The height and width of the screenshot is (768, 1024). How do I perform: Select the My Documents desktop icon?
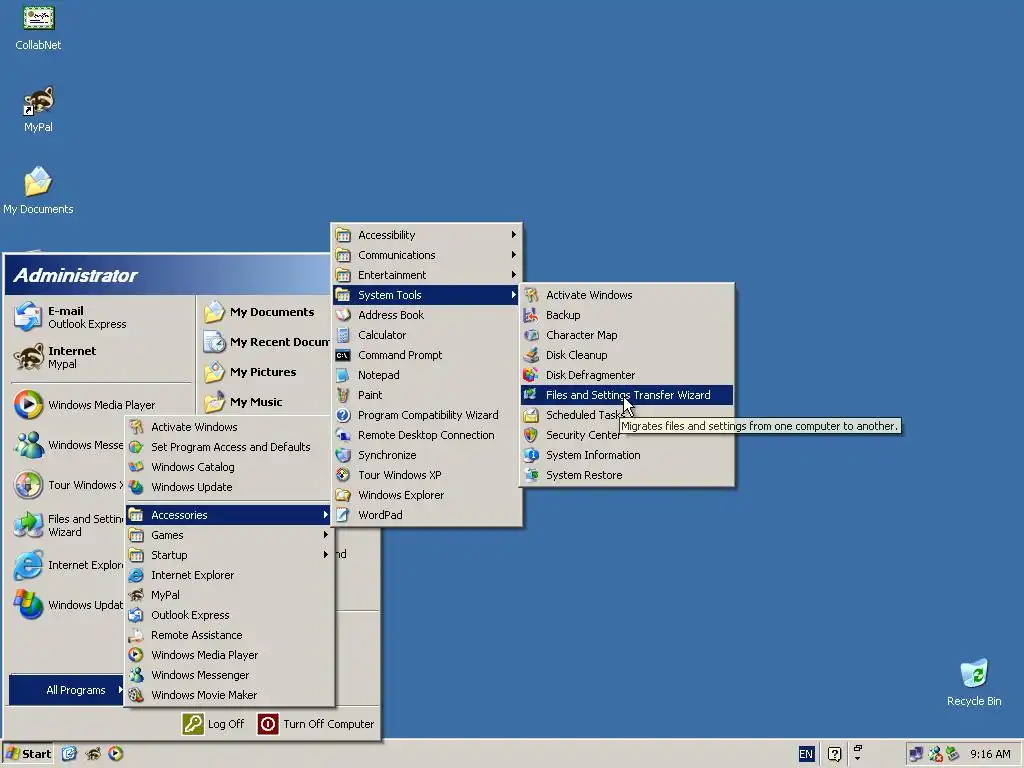[x=38, y=190]
